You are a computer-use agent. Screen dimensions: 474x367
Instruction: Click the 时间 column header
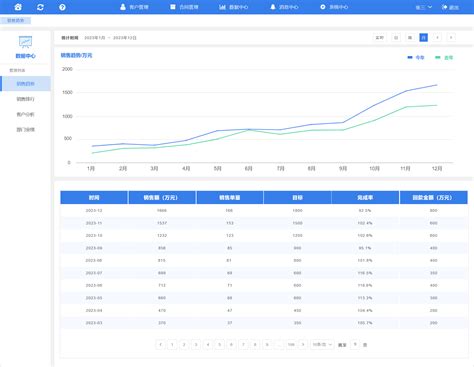tap(94, 197)
